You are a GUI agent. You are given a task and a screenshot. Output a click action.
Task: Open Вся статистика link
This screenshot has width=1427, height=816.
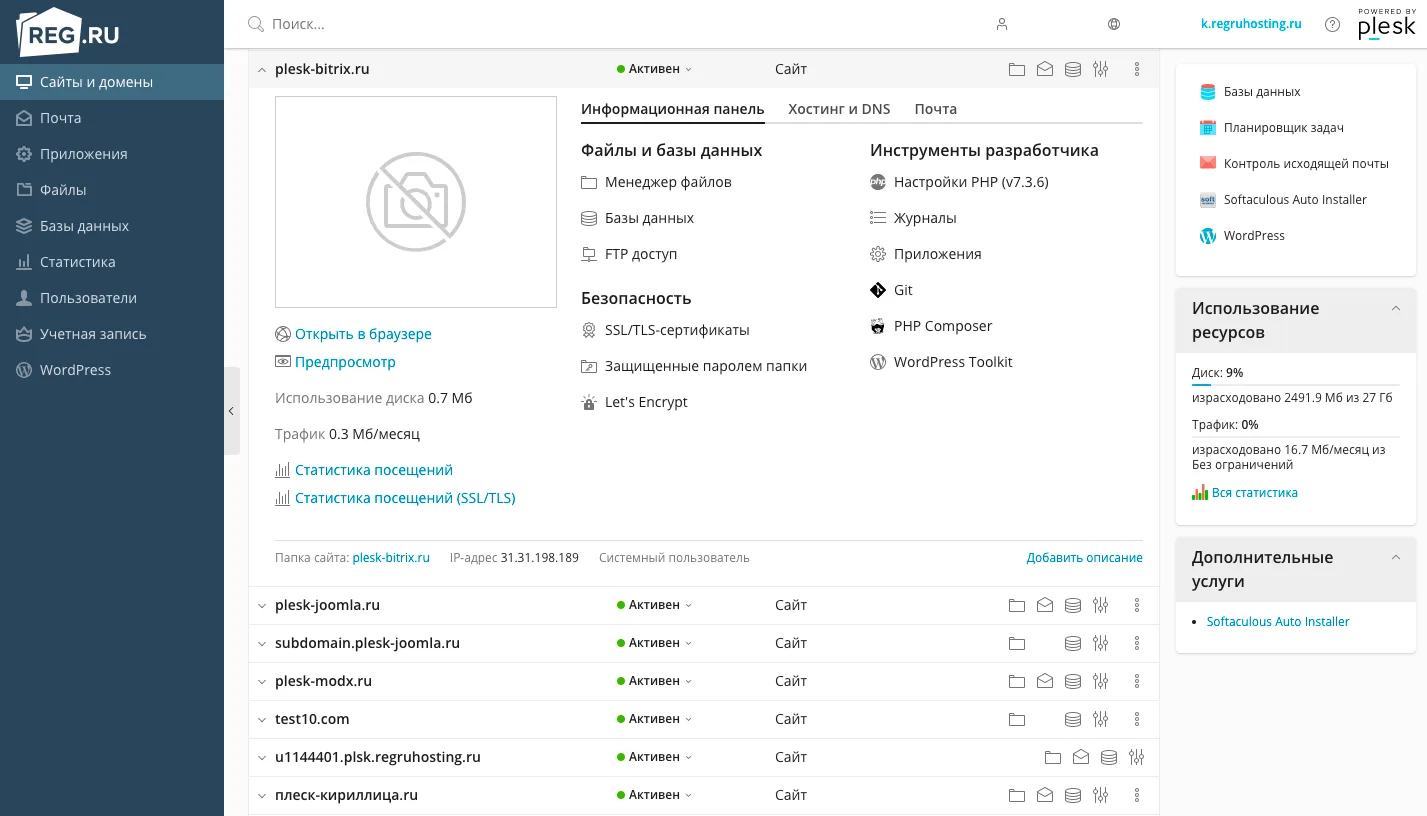(x=1254, y=493)
